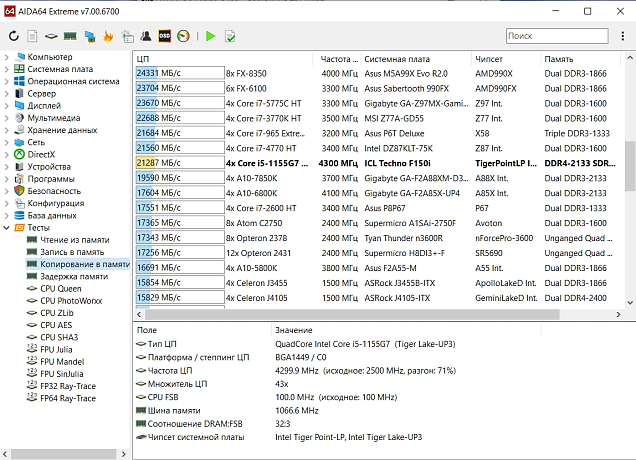Open the OSD panel icon
This screenshot has height=460, width=636.
point(164,36)
